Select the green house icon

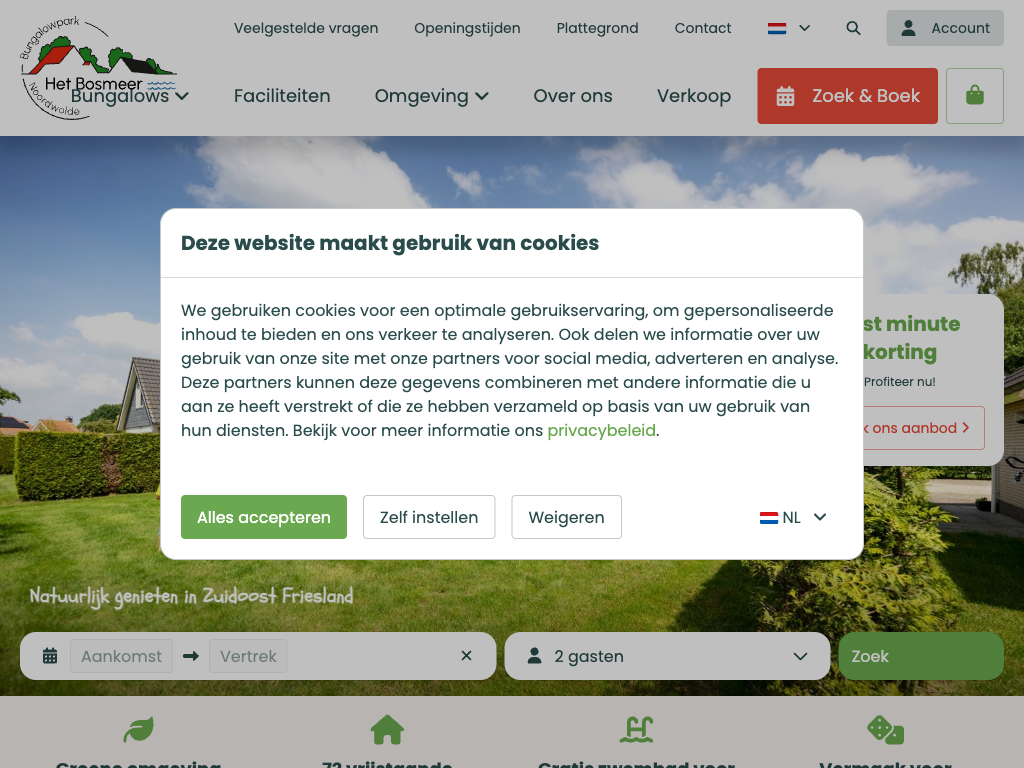pyautogui.click(x=387, y=729)
